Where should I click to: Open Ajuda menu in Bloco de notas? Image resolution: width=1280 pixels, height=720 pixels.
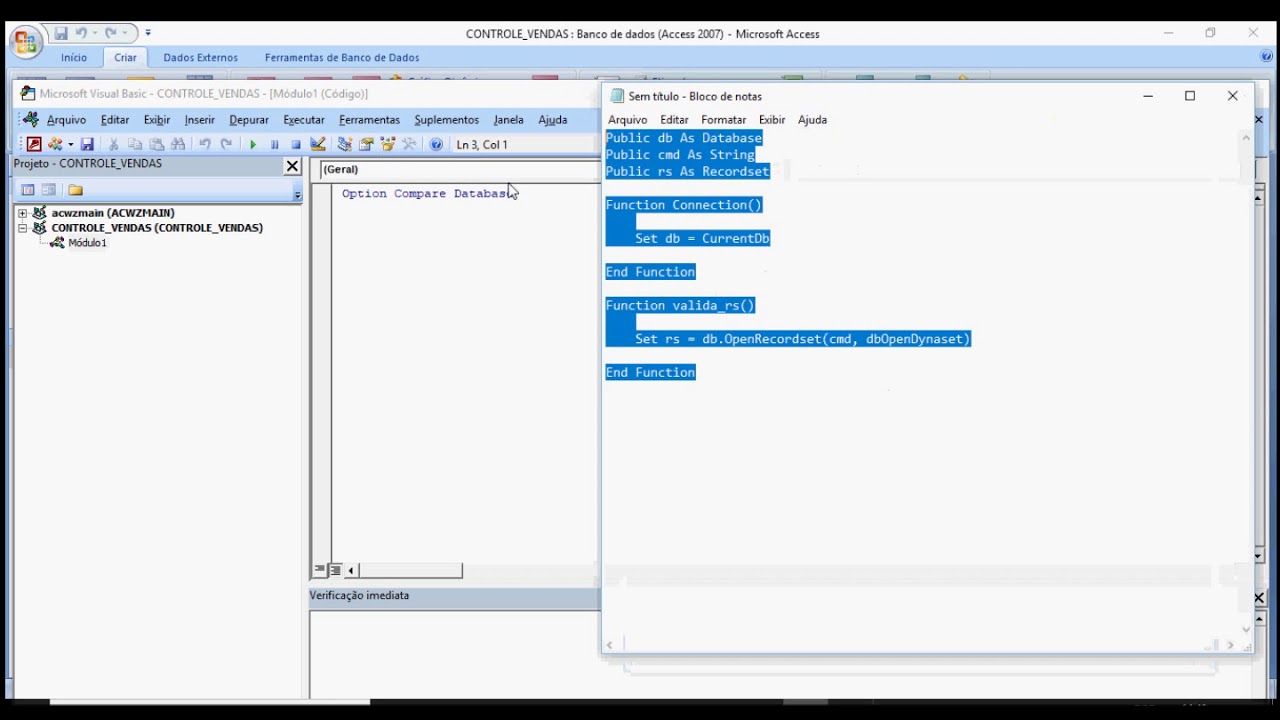pos(812,120)
